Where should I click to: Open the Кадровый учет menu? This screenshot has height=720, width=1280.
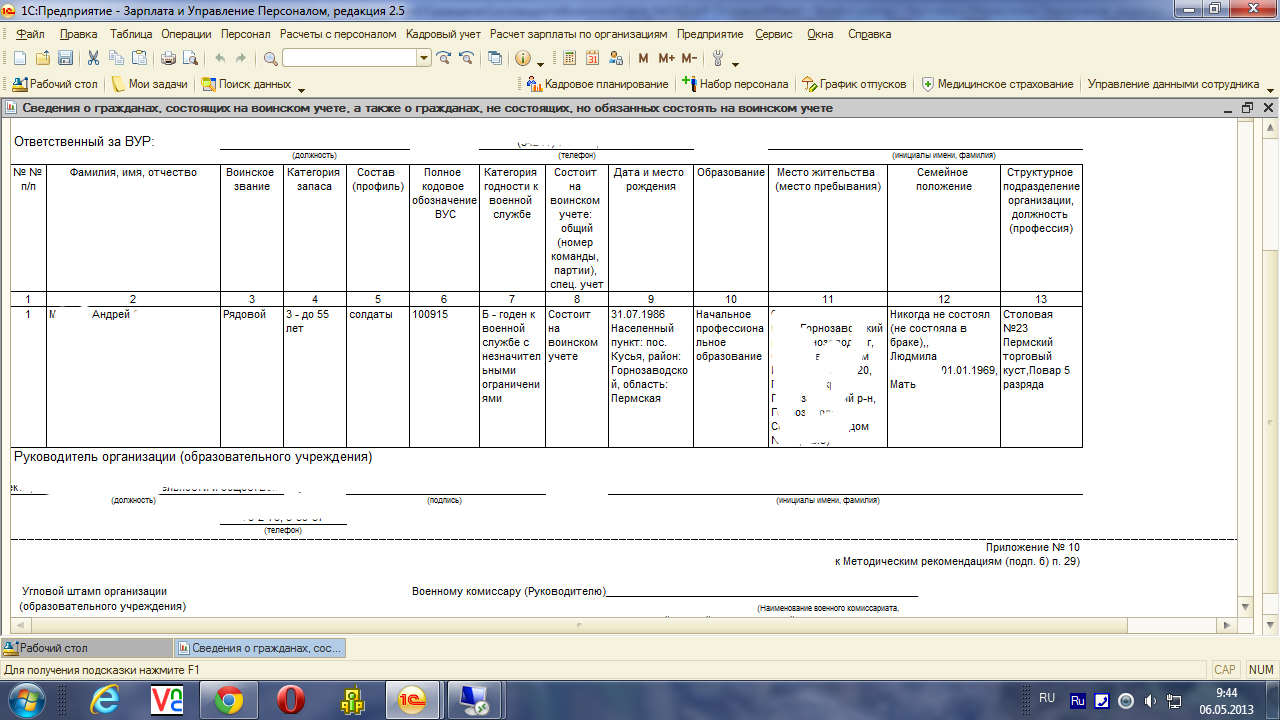[443, 34]
